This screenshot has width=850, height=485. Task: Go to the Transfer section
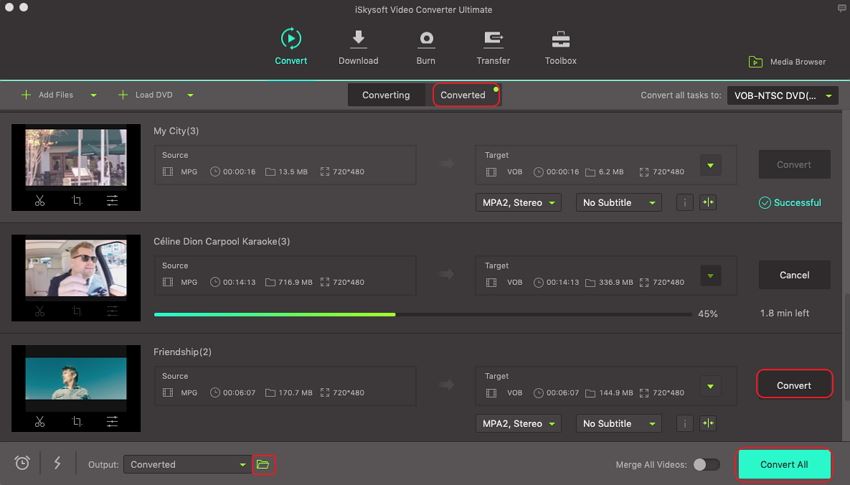[493, 40]
